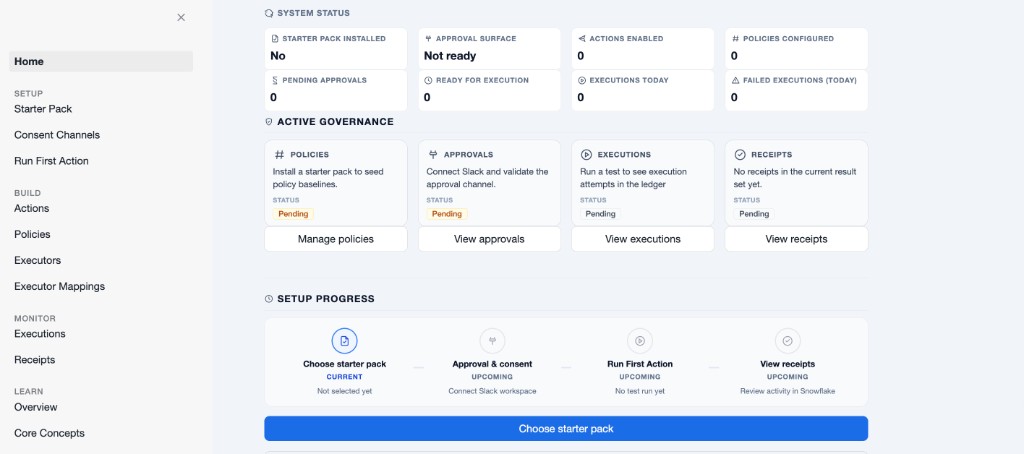The height and width of the screenshot is (454, 1024).
Task: Click the Executions play icon in governance card
Action: tap(586, 155)
